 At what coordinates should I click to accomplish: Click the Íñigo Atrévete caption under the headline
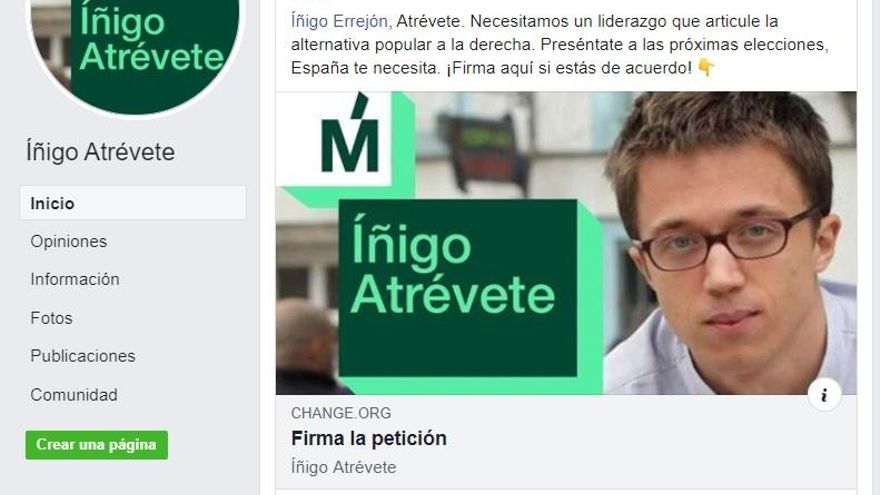point(343,467)
